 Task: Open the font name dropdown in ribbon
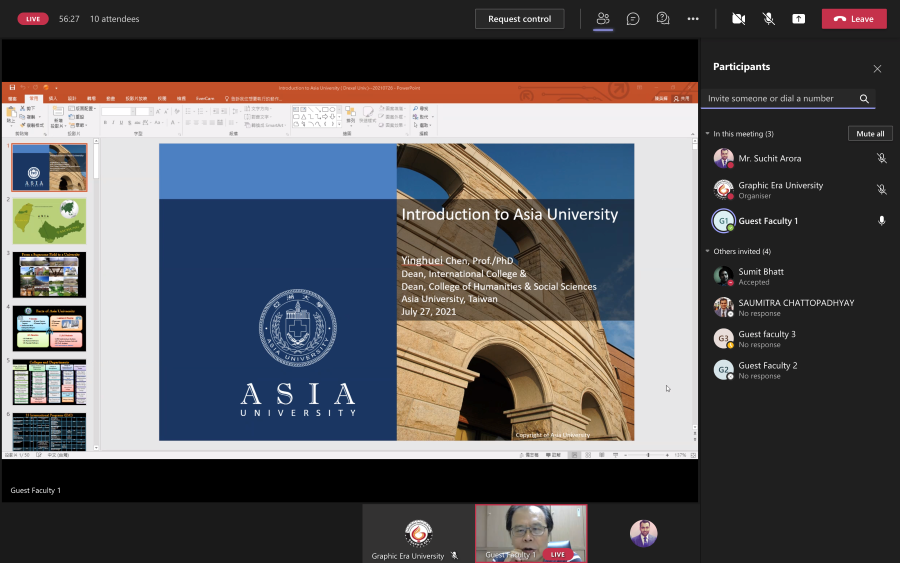133,111
